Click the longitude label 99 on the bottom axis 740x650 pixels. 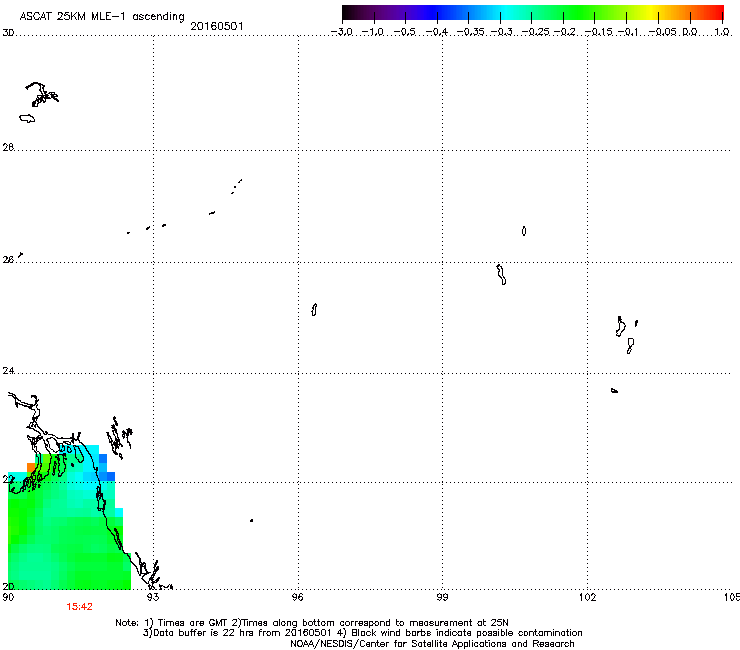click(442, 597)
